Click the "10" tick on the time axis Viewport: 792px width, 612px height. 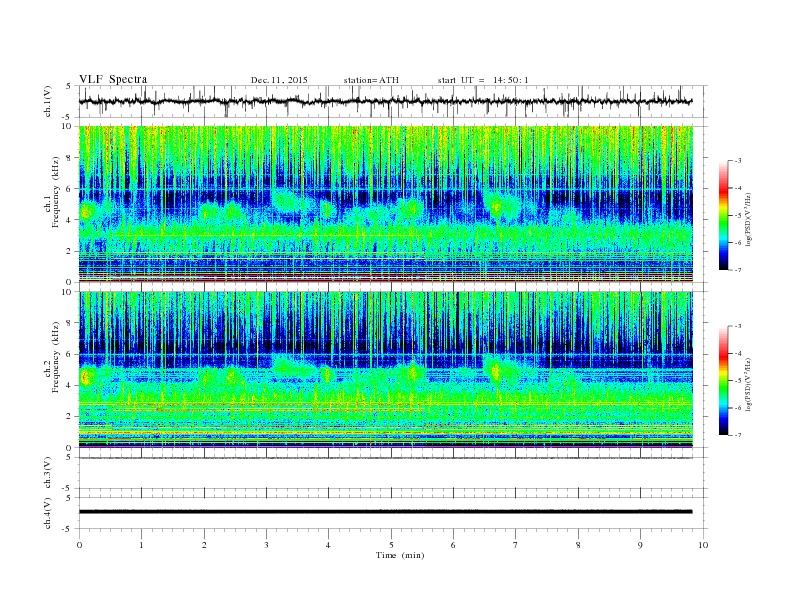tap(703, 545)
